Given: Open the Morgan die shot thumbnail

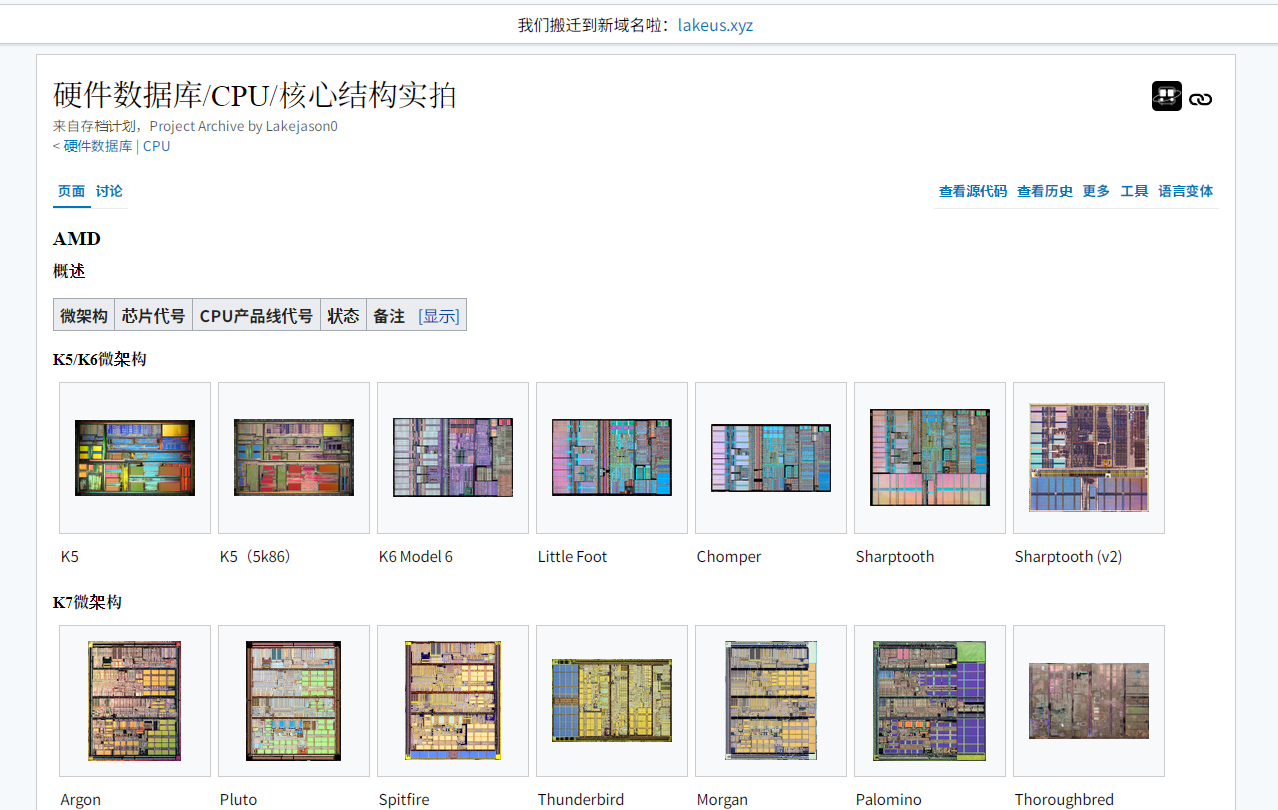Looking at the screenshot, I should tap(770, 700).
